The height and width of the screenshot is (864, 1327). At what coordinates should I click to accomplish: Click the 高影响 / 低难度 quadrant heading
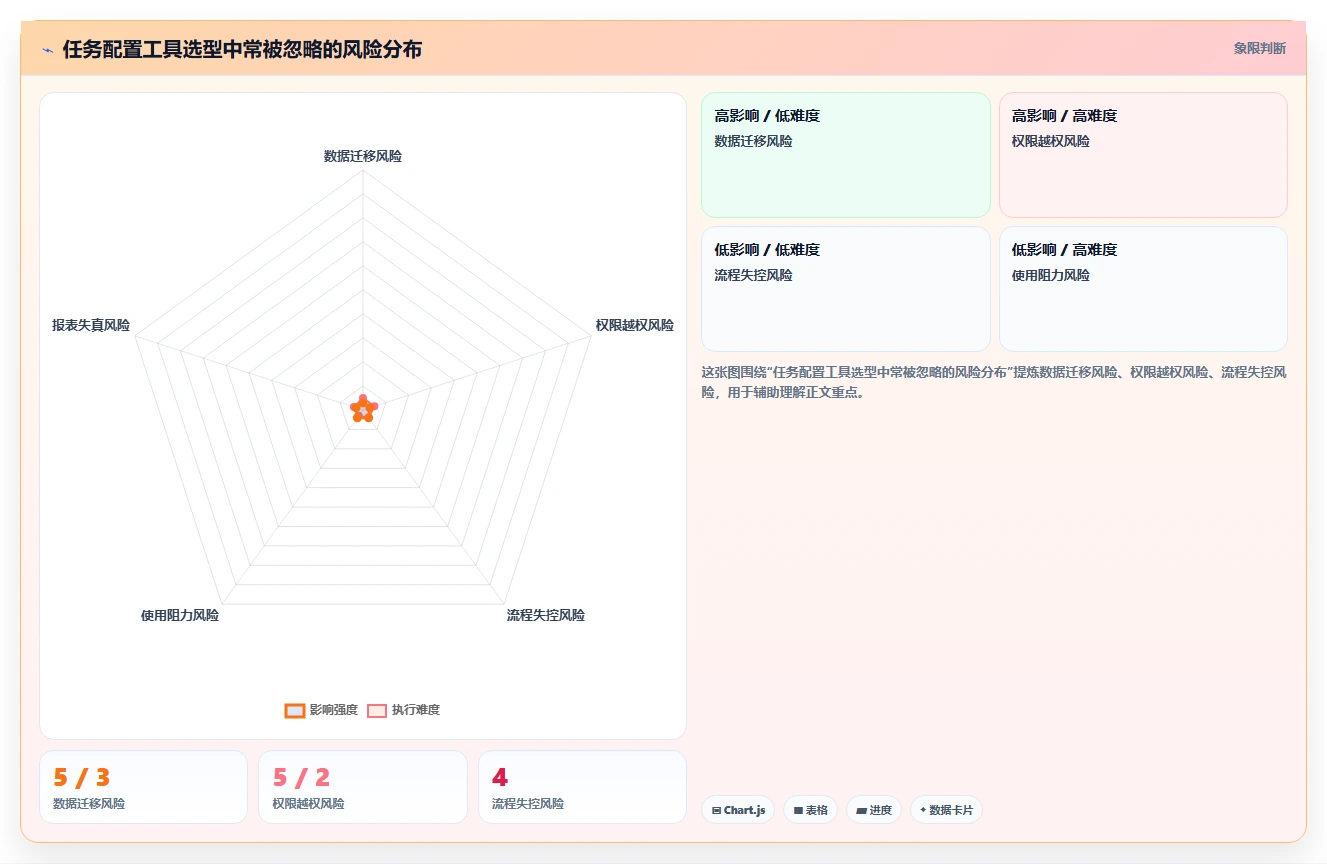(767, 116)
